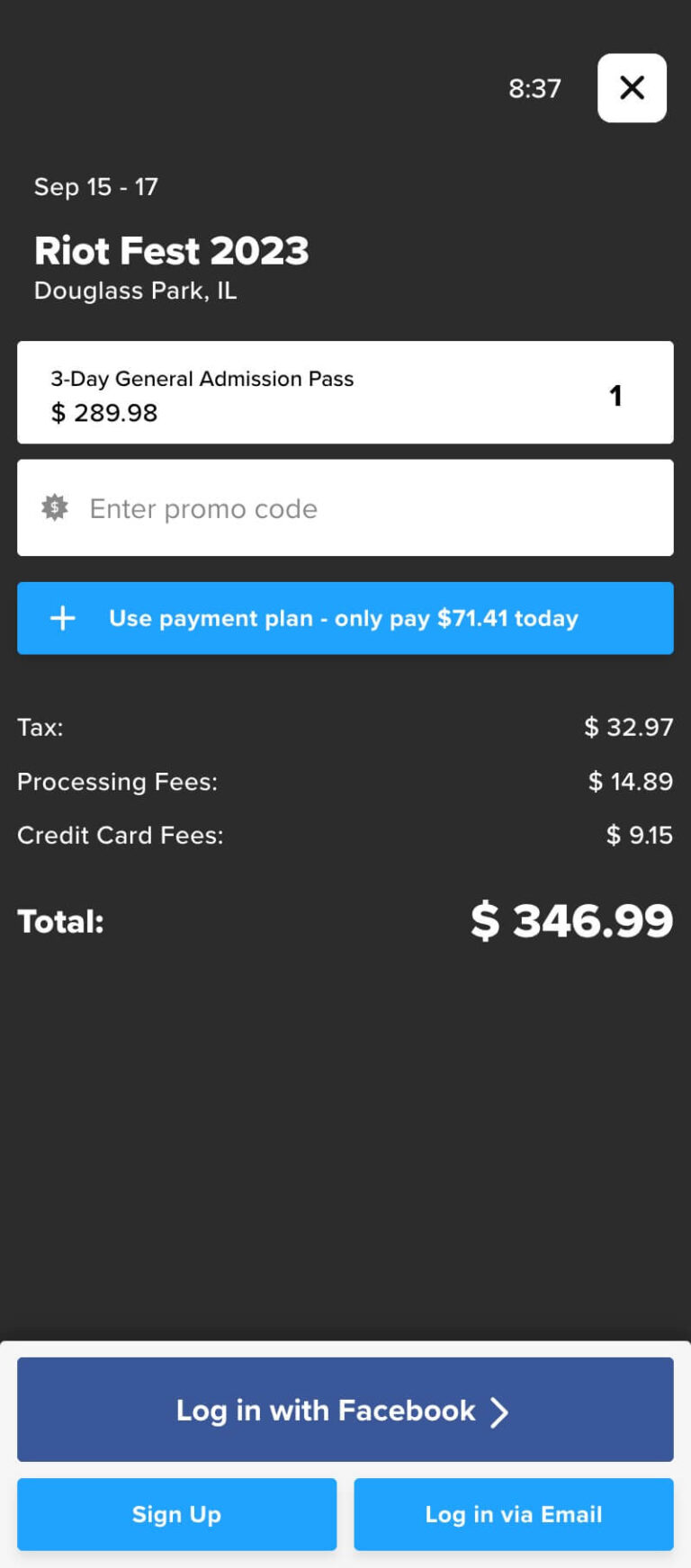Choose Log in via Email

click(x=514, y=1514)
